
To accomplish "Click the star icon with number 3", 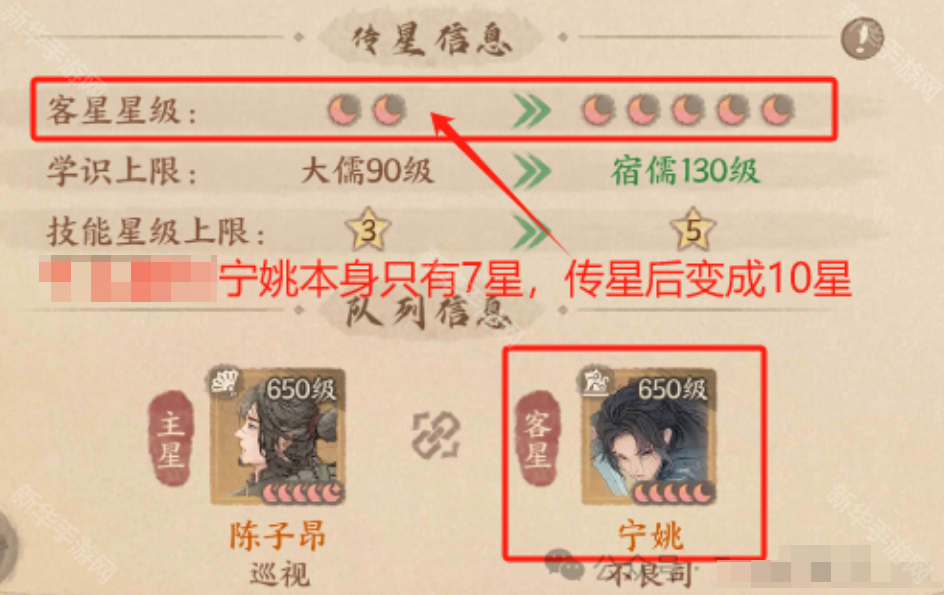I will pos(368,229).
